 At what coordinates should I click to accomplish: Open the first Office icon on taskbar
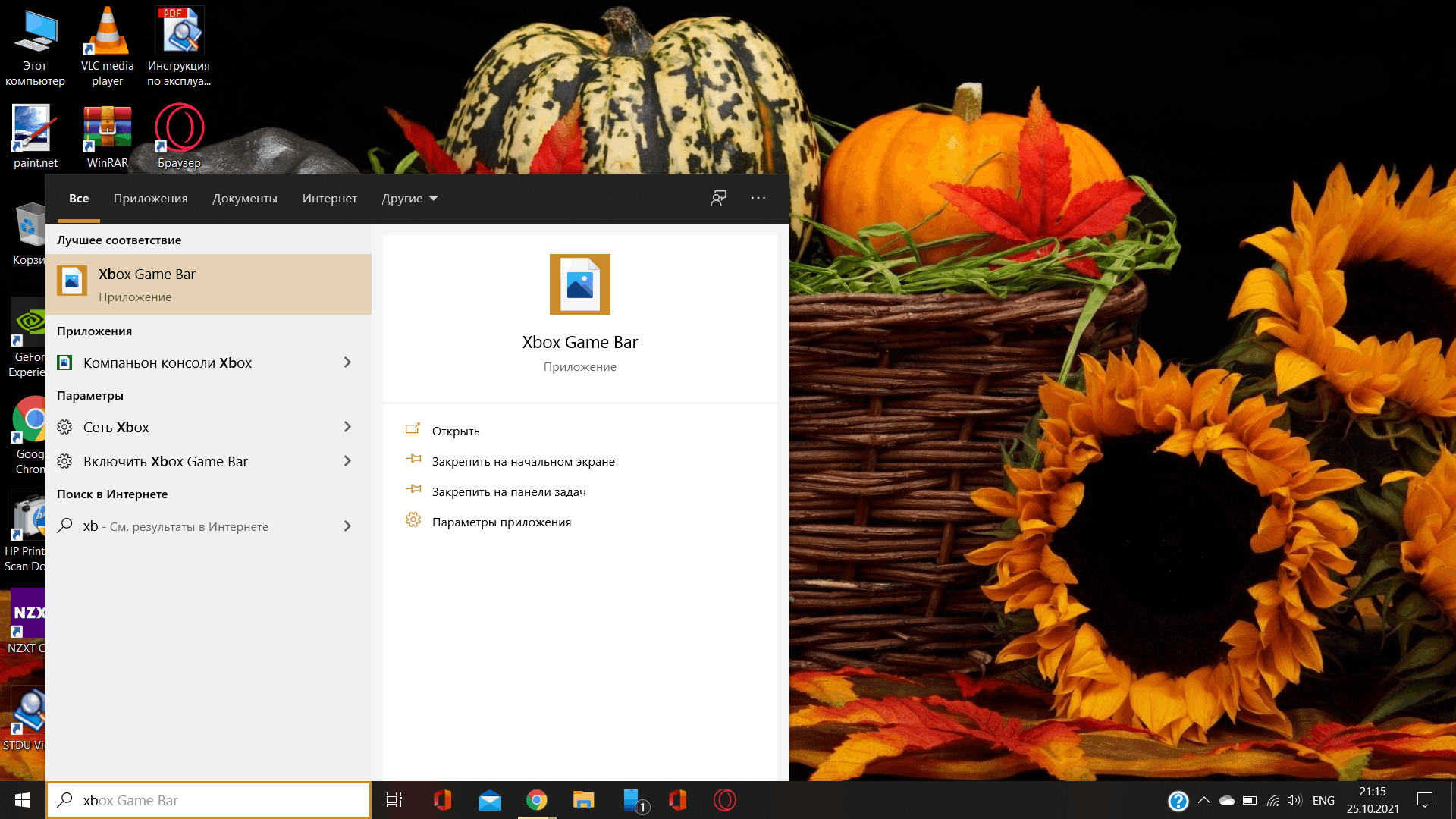(x=442, y=800)
